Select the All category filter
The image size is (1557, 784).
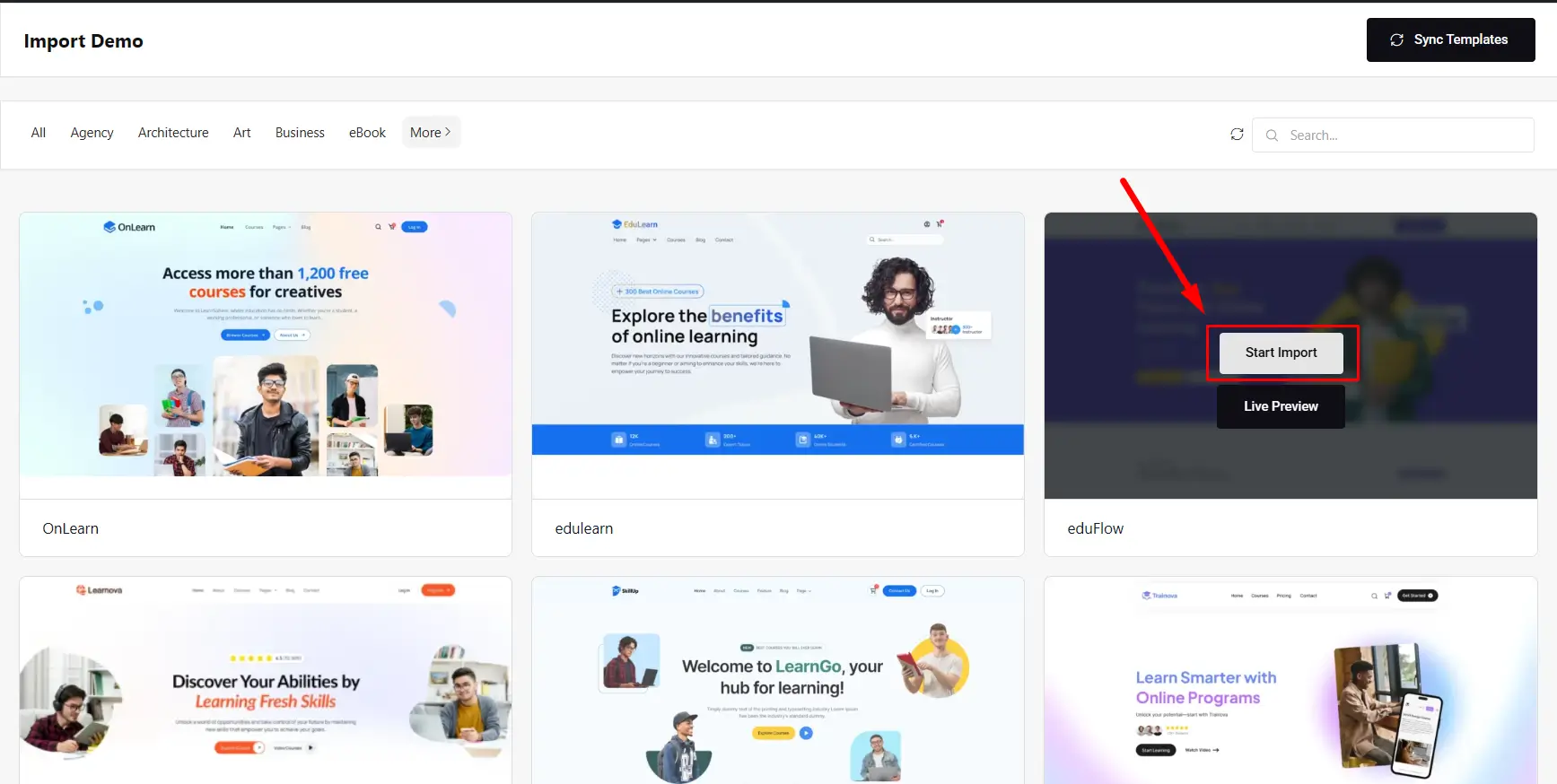coord(39,133)
